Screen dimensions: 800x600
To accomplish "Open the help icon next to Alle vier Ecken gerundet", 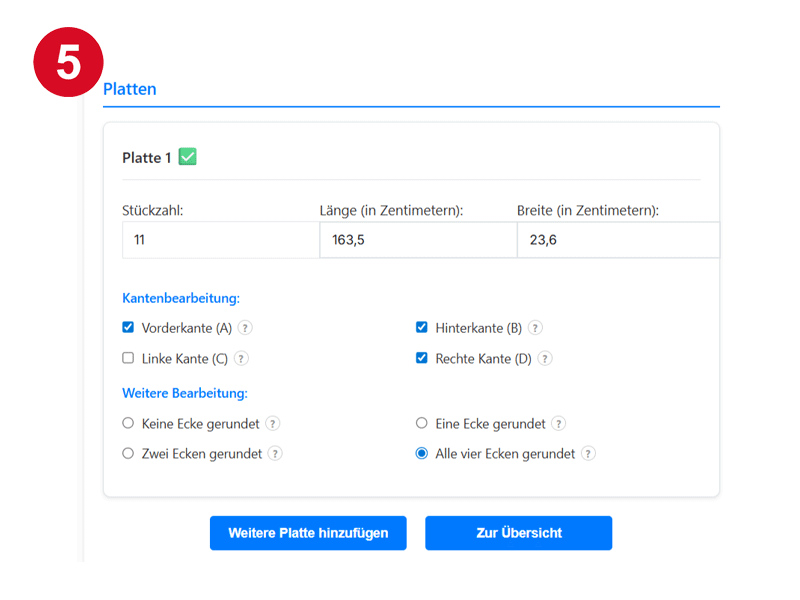I will (x=588, y=453).
